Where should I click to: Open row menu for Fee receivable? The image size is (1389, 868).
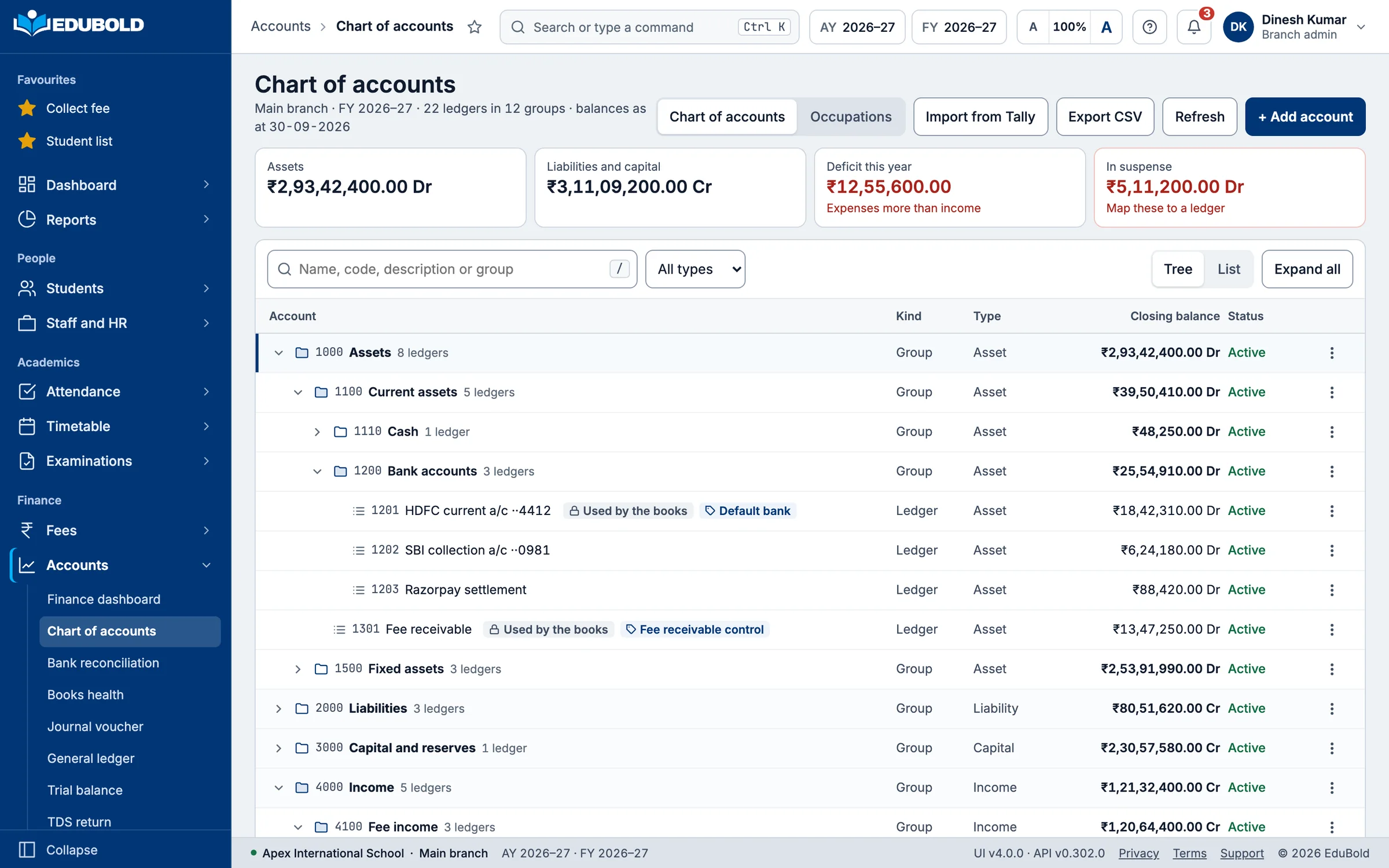click(x=1332, y=630)
